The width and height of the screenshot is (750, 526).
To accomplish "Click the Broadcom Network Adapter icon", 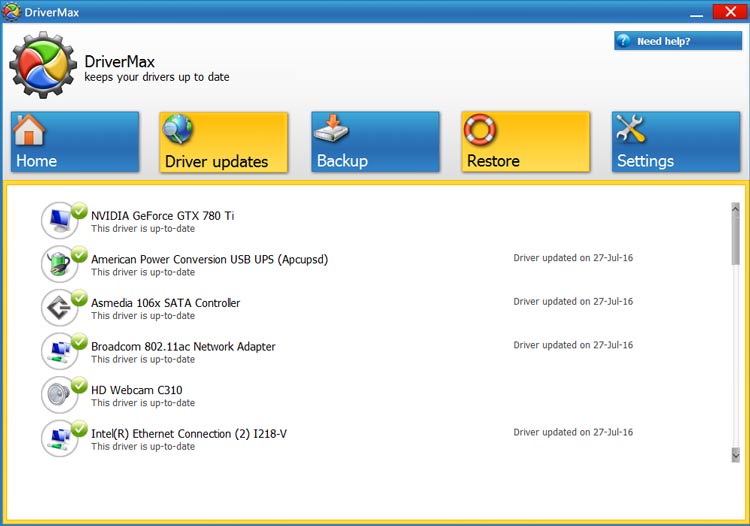I will tap(60, 351).
